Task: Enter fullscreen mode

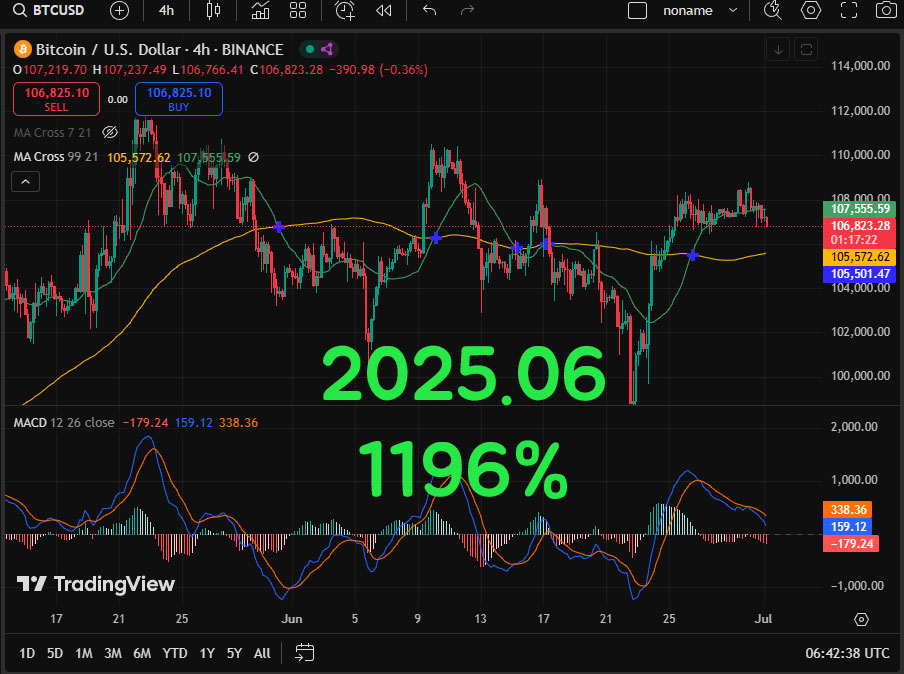Action: [x=849, y=10]
